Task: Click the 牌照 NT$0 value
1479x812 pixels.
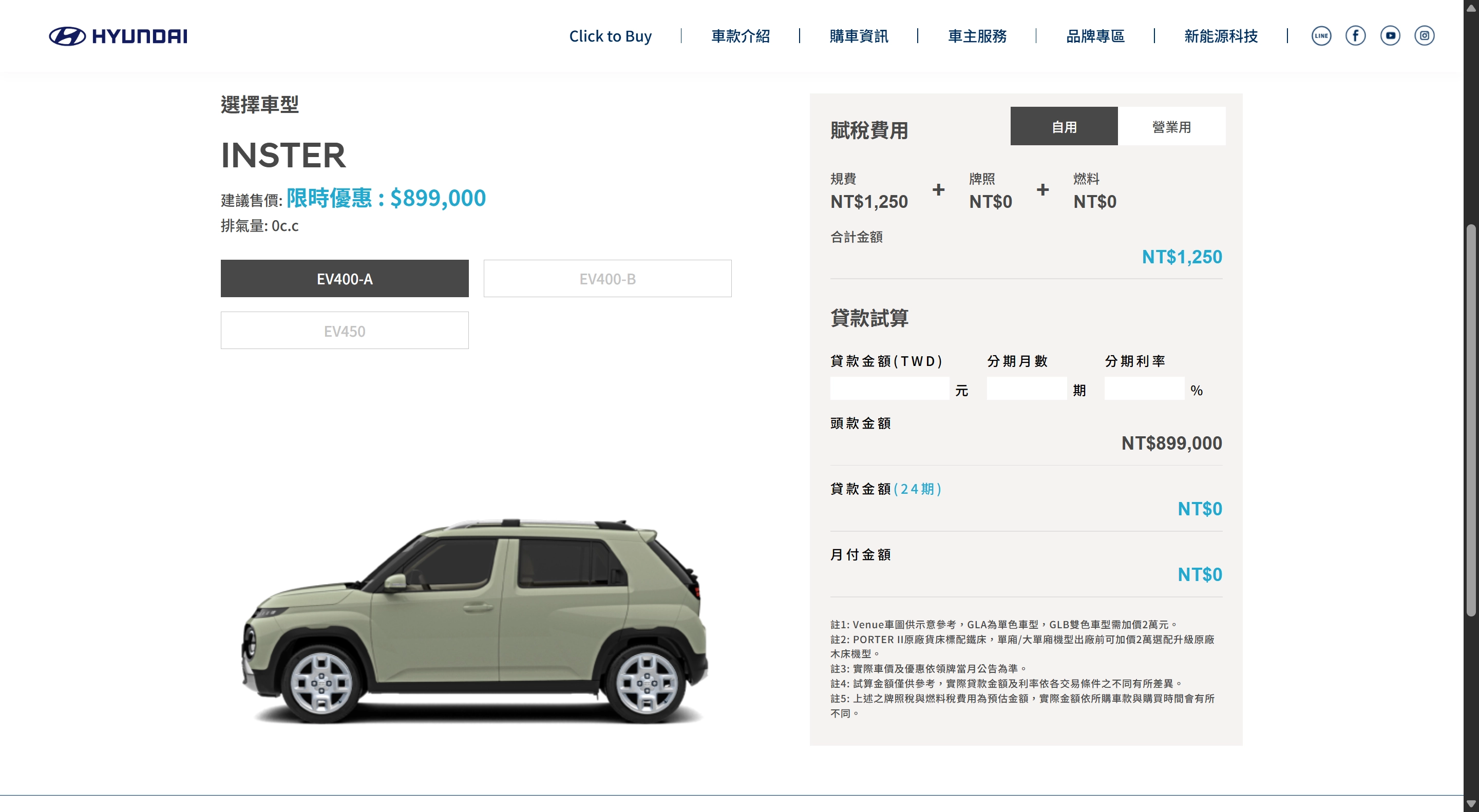Action: coord(991,201)
